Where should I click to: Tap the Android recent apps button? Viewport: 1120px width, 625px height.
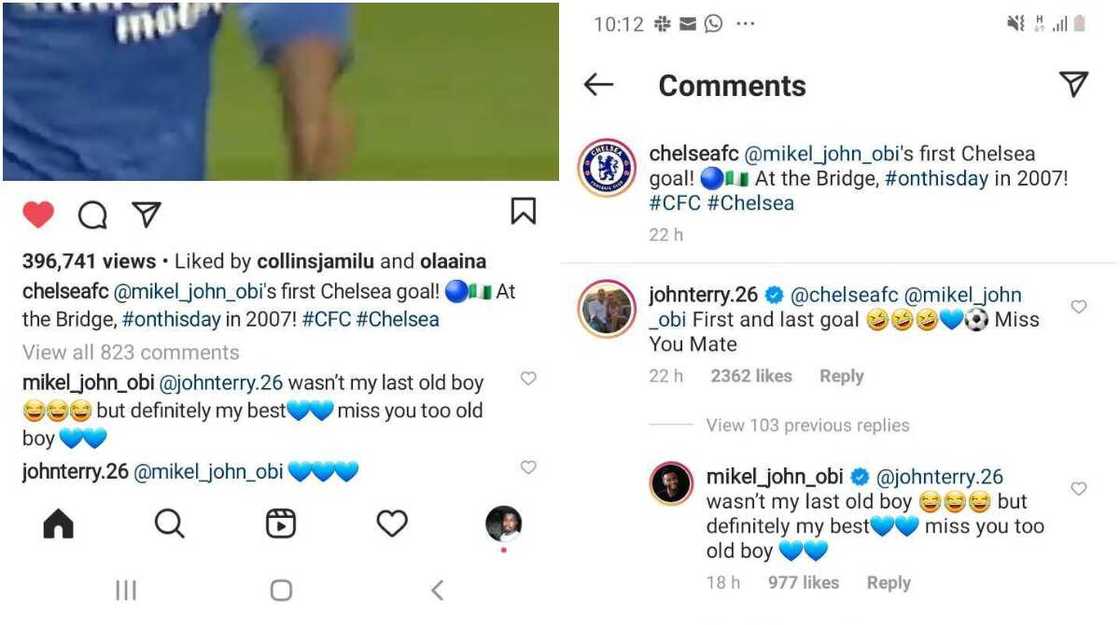(126, 590)
